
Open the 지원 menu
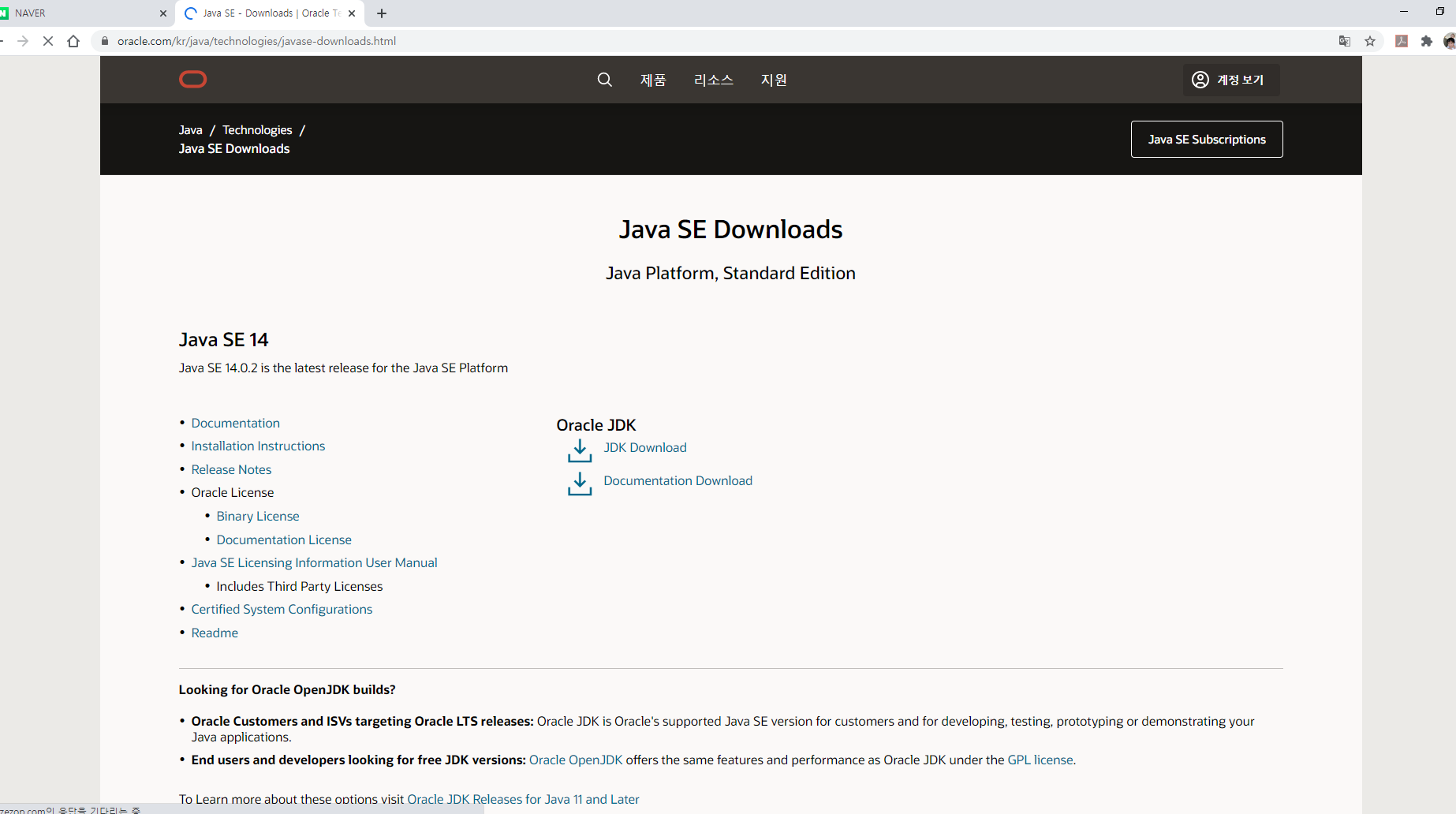coord(774,80)
